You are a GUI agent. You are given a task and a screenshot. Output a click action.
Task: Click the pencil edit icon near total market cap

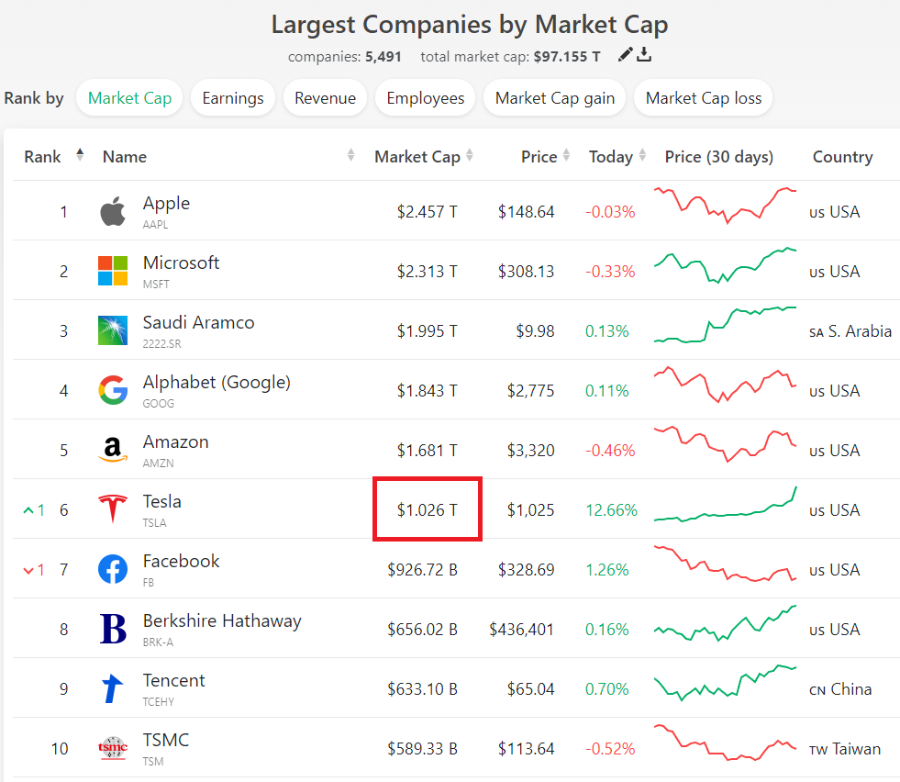click(625, 55)
